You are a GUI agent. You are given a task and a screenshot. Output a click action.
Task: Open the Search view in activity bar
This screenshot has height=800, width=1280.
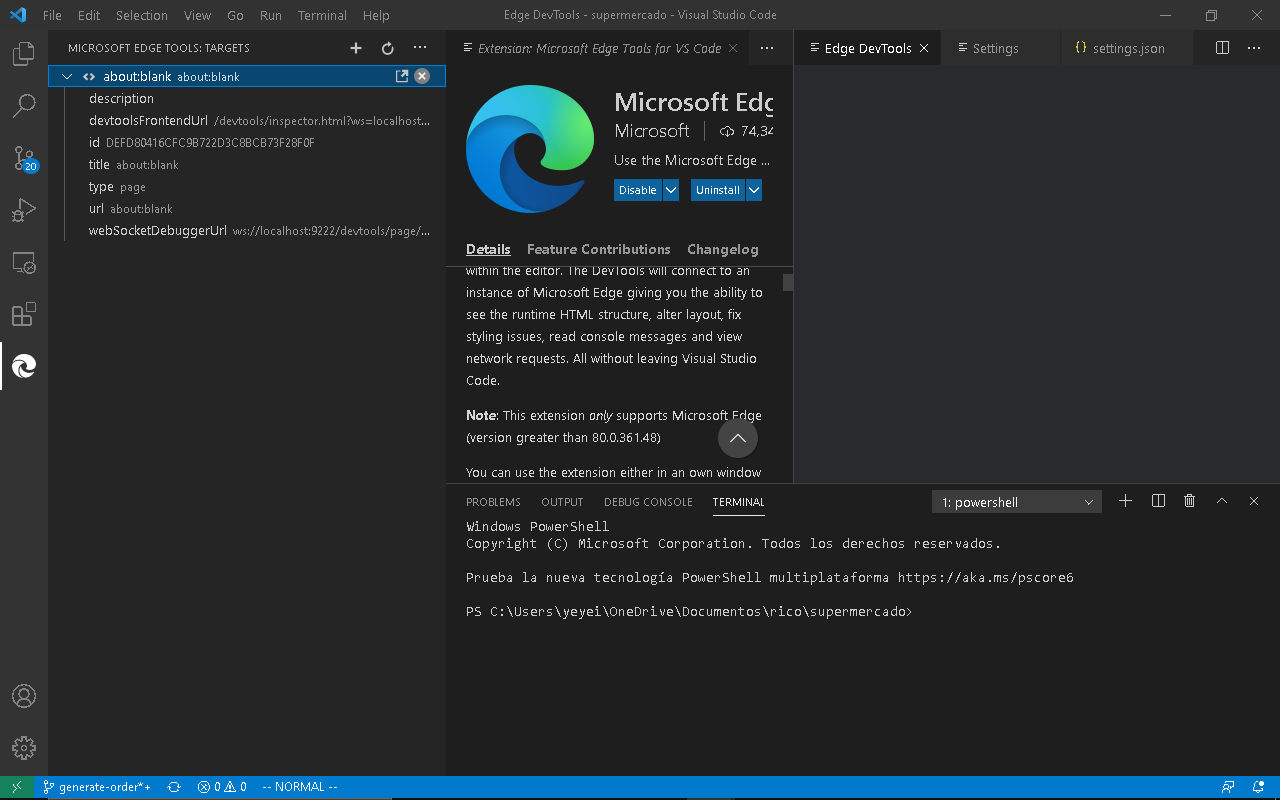[24, 106]
